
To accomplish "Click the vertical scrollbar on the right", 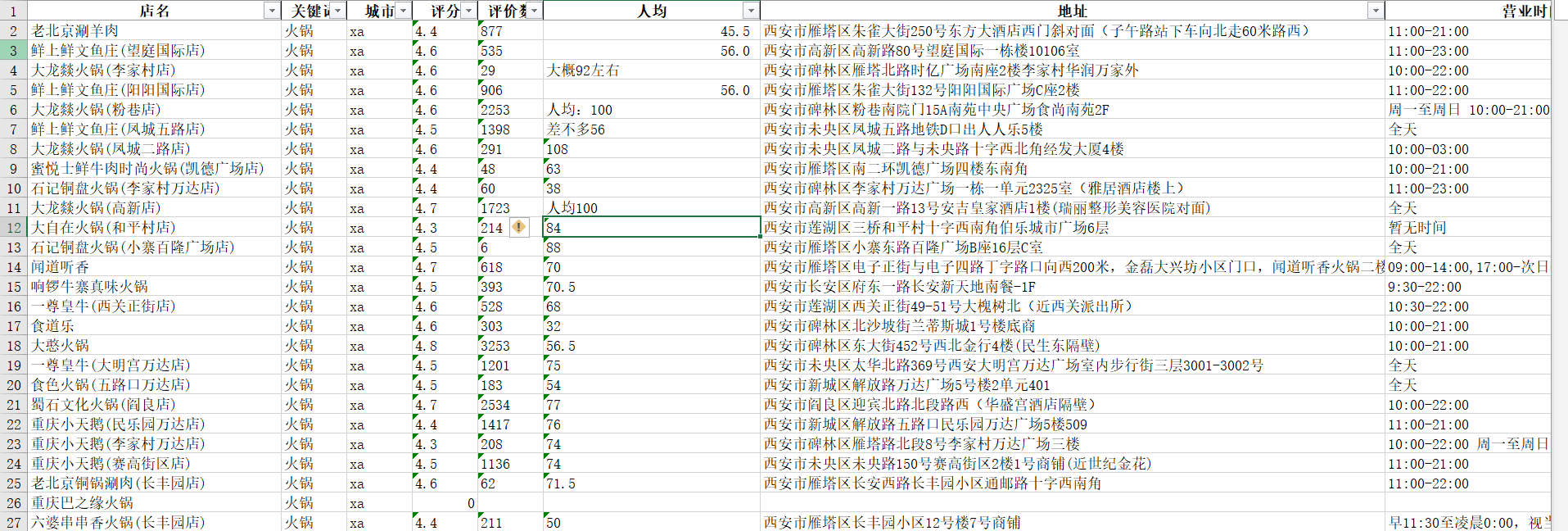I will point(1560,265).
